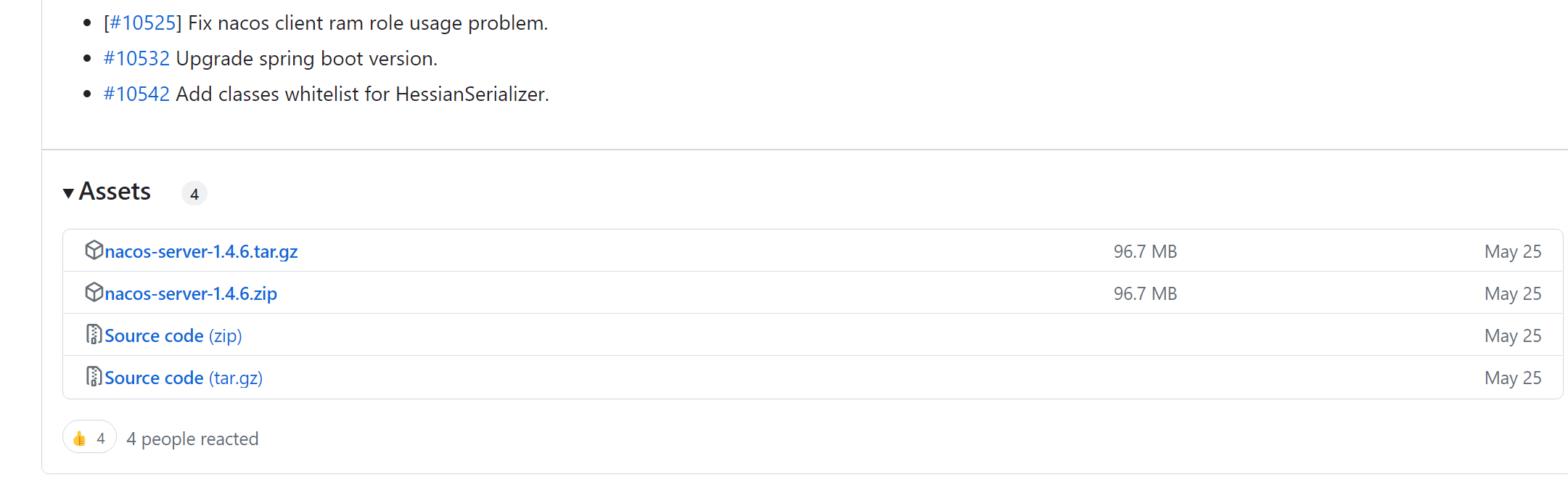The image size is (1568, 480).
Task: Download nacos-server-1.4.6.zip
Action: point(191,294)
